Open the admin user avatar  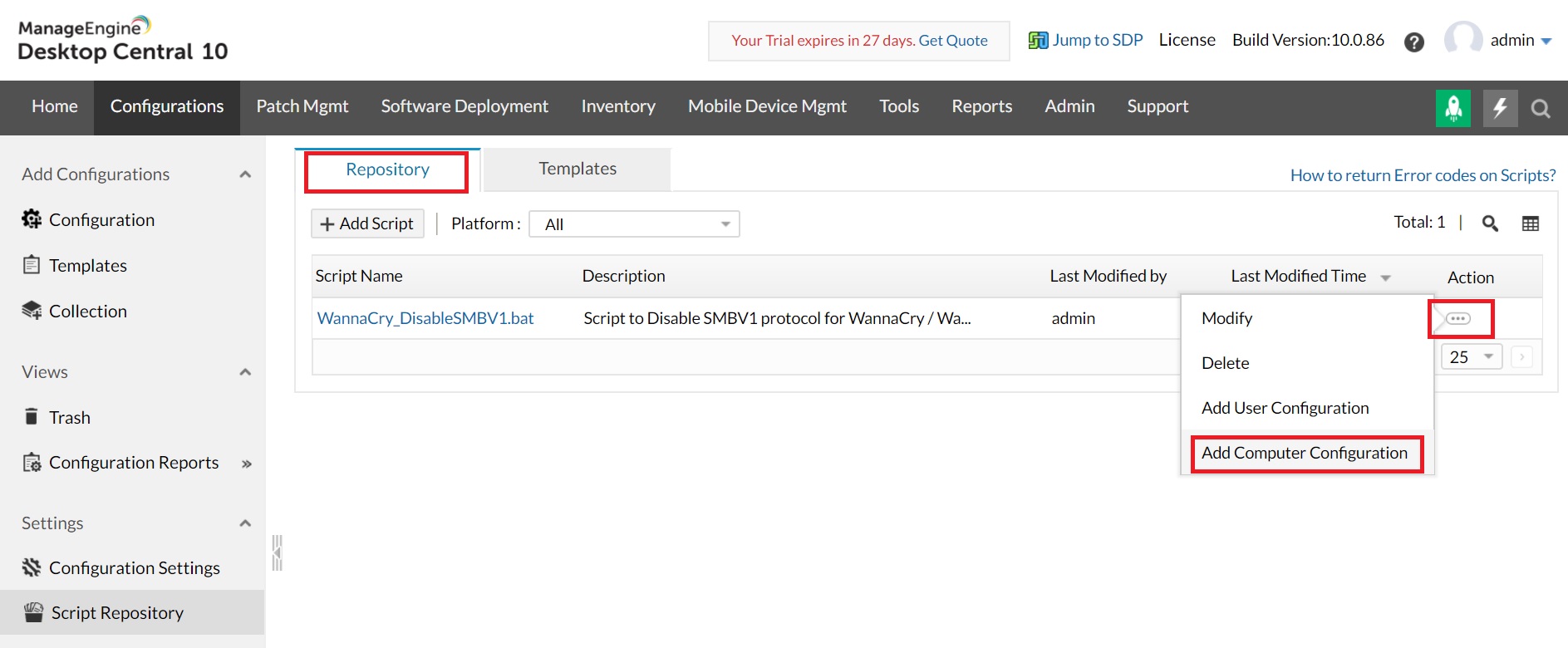click(1463, 40)
